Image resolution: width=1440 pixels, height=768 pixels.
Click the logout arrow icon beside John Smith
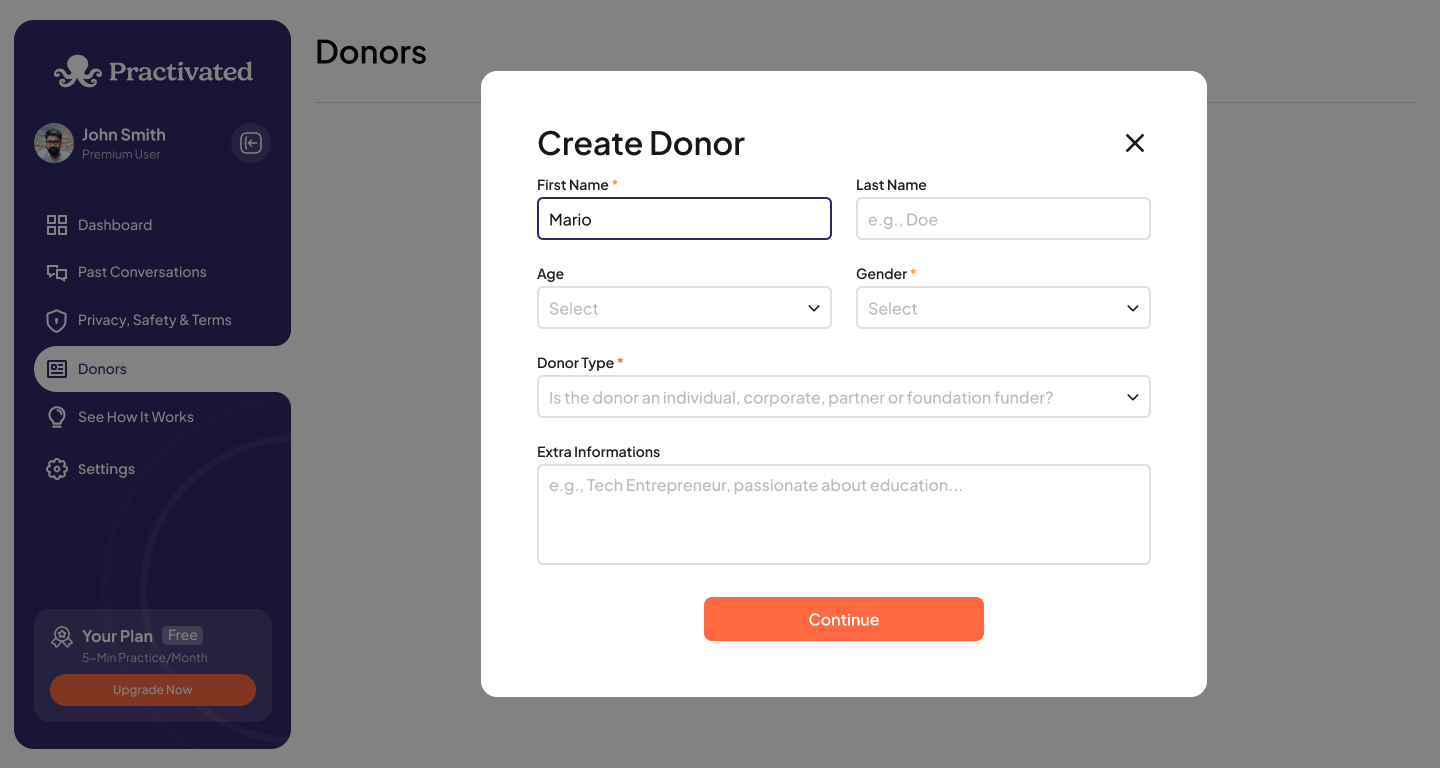[x=251, y=143]
